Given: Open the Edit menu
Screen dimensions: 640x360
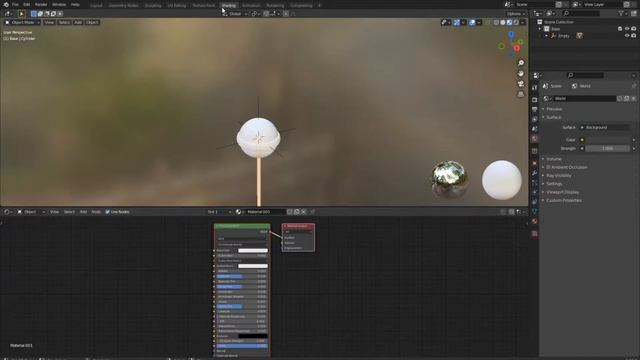Looking at the screenshot, I should click(x=27, y=4).
